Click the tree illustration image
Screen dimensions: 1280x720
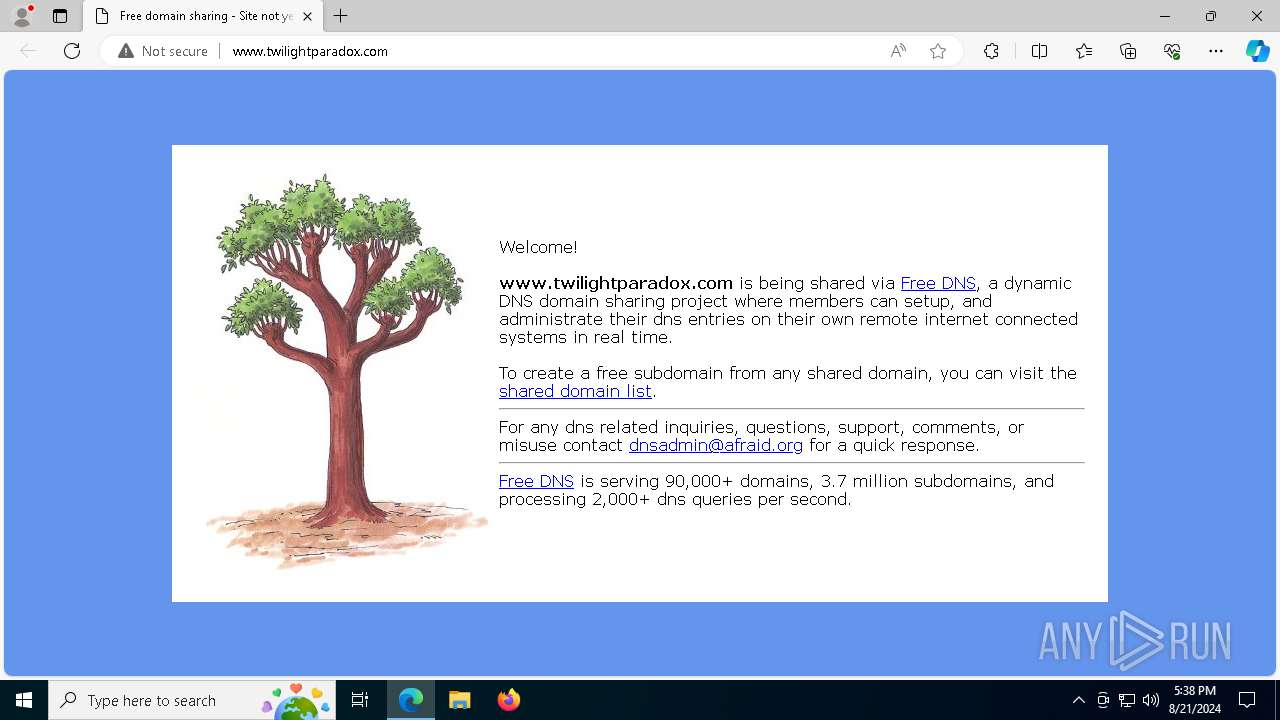point(345,372)
